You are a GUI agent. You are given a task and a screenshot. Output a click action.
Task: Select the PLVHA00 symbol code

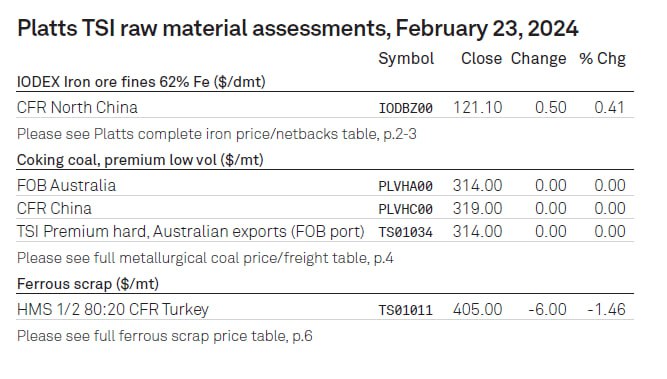pos(405,186)
